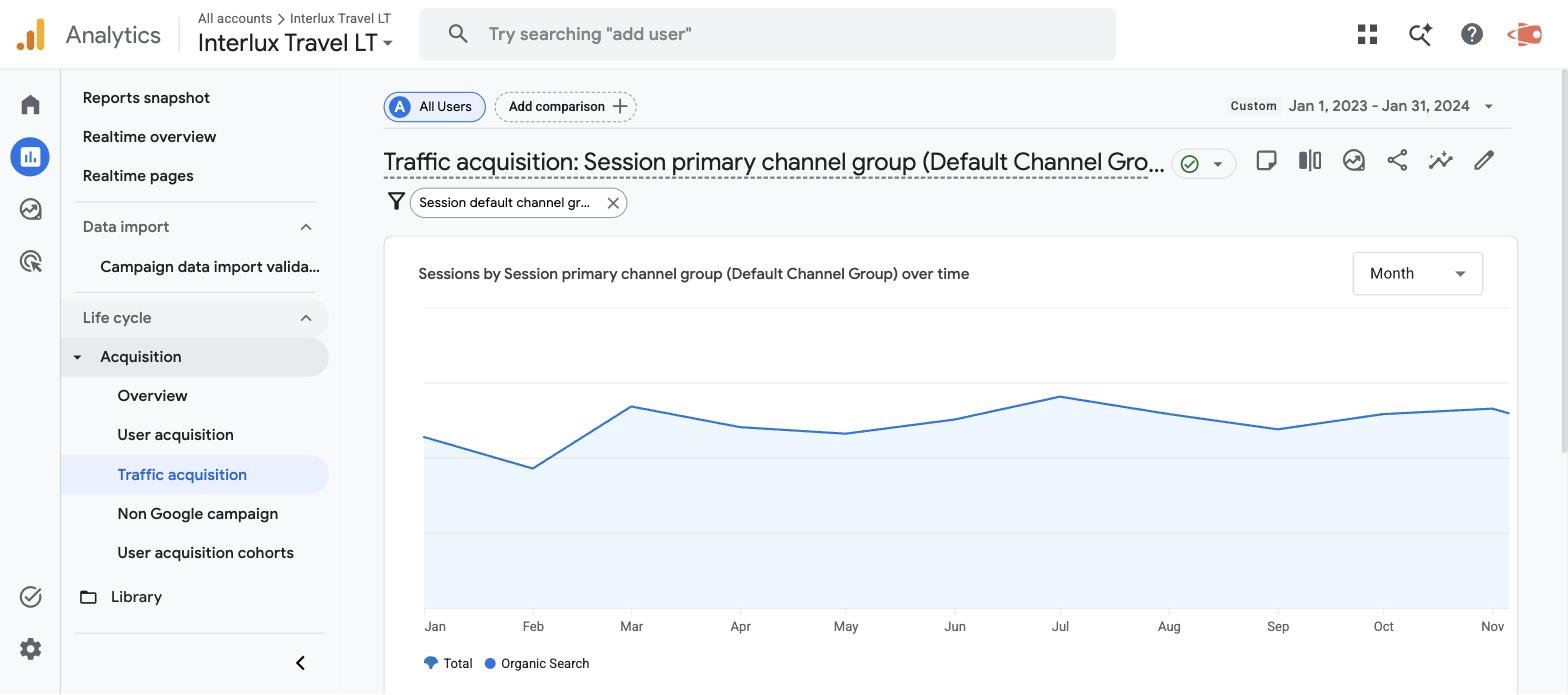Open the Non Google campaign report
Image resolution: width=1568 pixels, height=695 pixels.
[197, 514]
